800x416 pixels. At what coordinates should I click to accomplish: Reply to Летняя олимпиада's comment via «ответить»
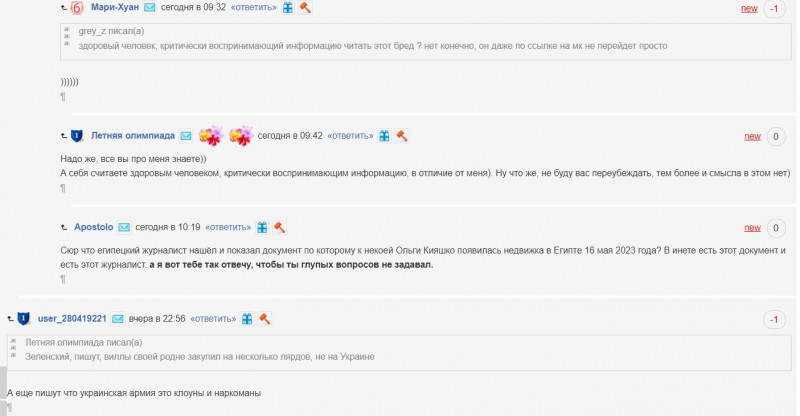click(x=350, y=136)
